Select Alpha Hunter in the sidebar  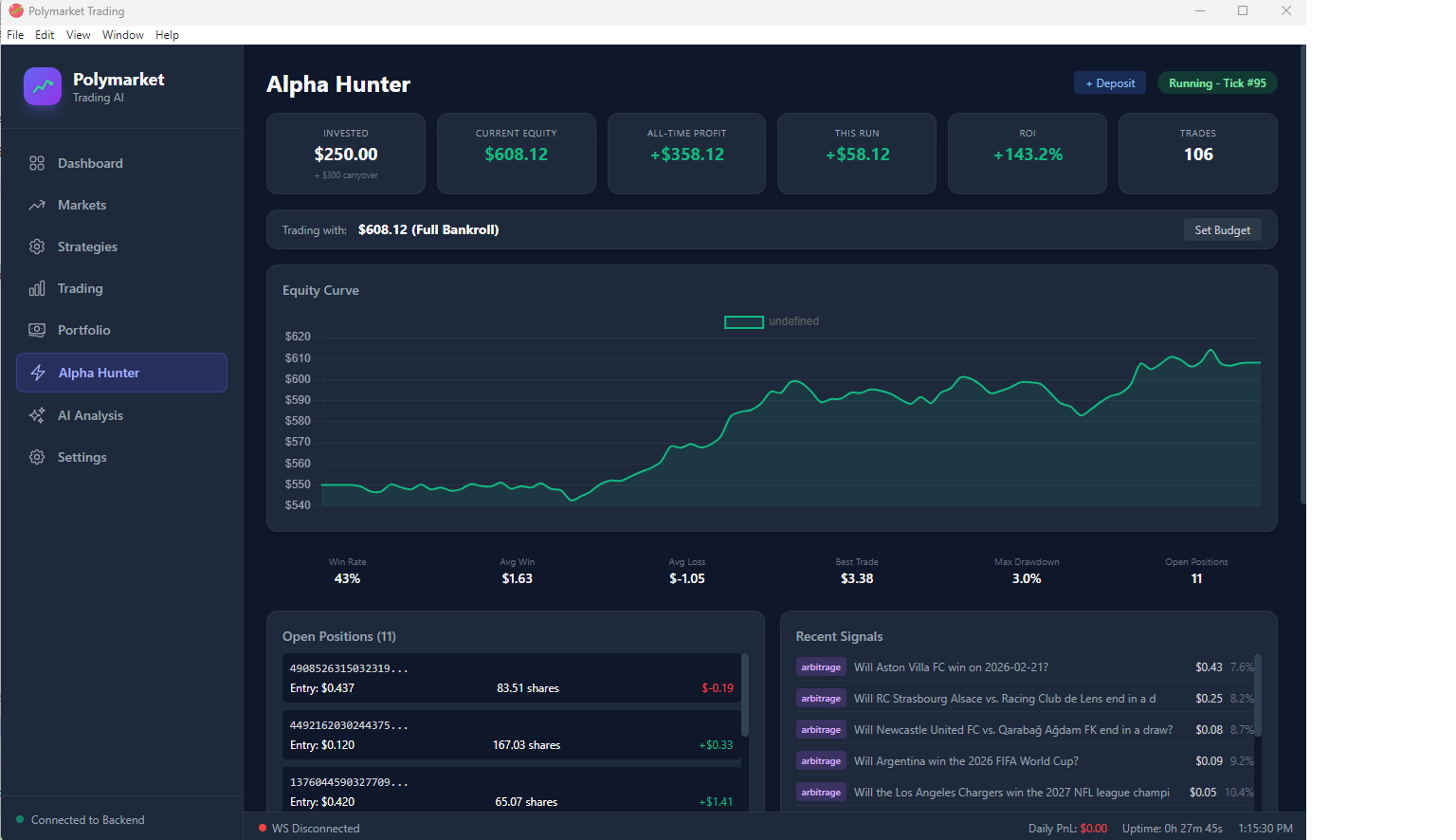(99, 373)
